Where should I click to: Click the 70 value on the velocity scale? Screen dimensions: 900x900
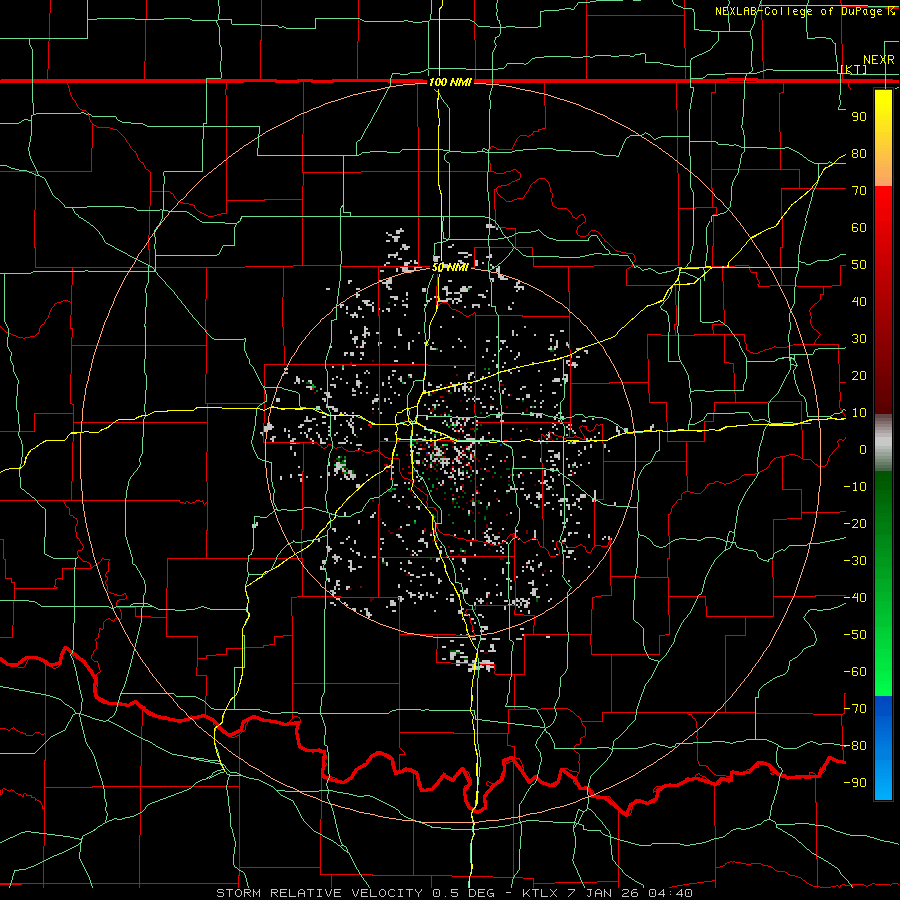coord(859,191)
